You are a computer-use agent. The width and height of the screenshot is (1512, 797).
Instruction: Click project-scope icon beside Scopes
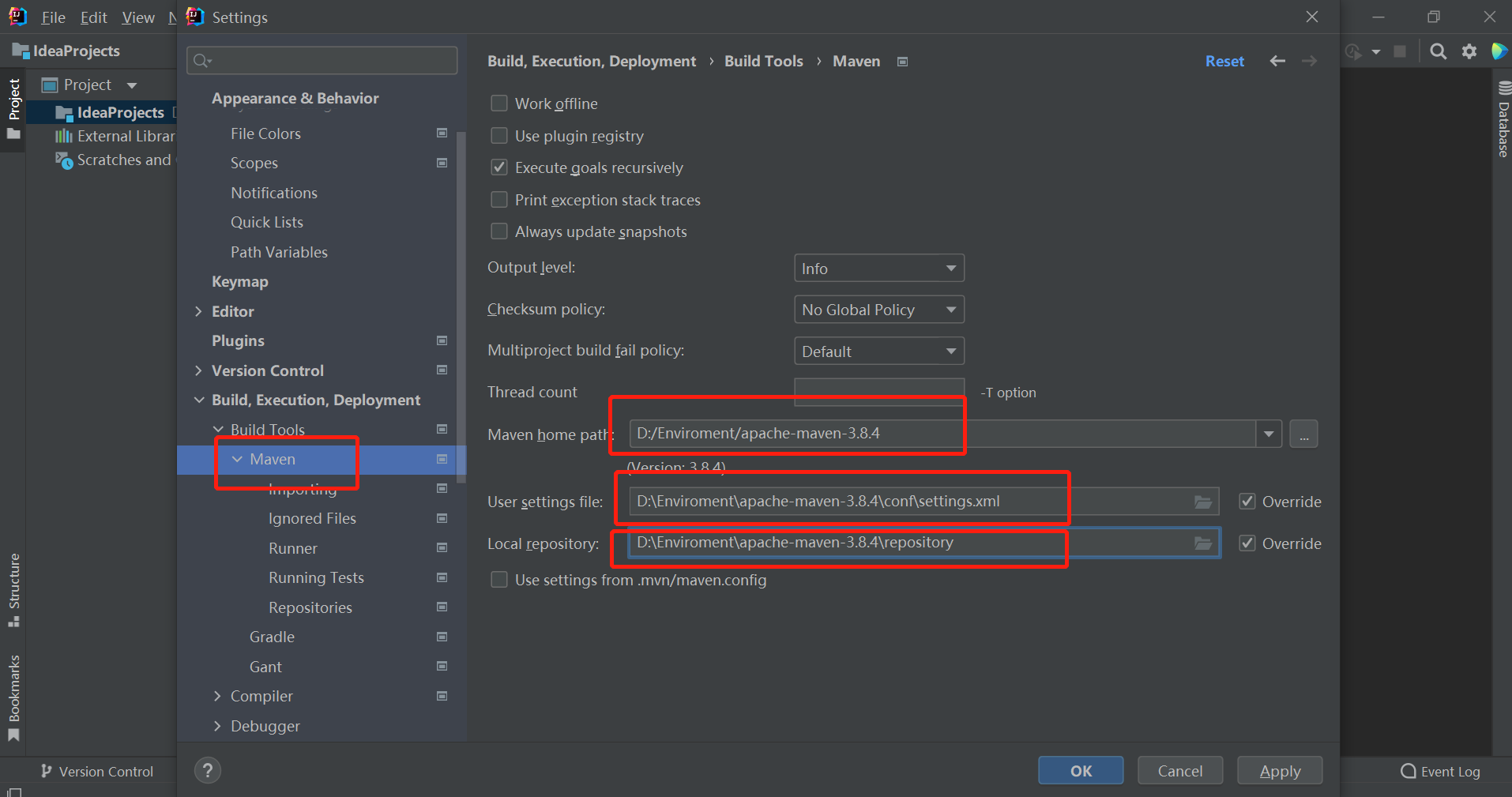coord(442,163)
